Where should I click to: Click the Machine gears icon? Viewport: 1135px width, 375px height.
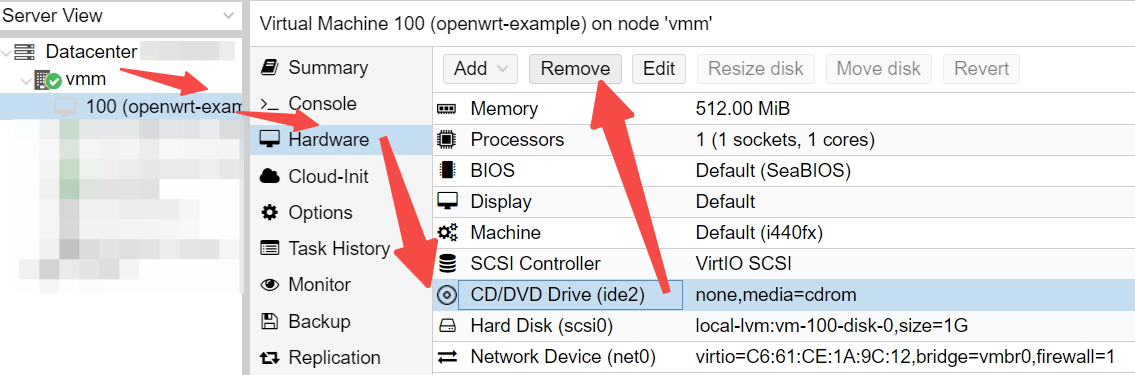point(447,232)
